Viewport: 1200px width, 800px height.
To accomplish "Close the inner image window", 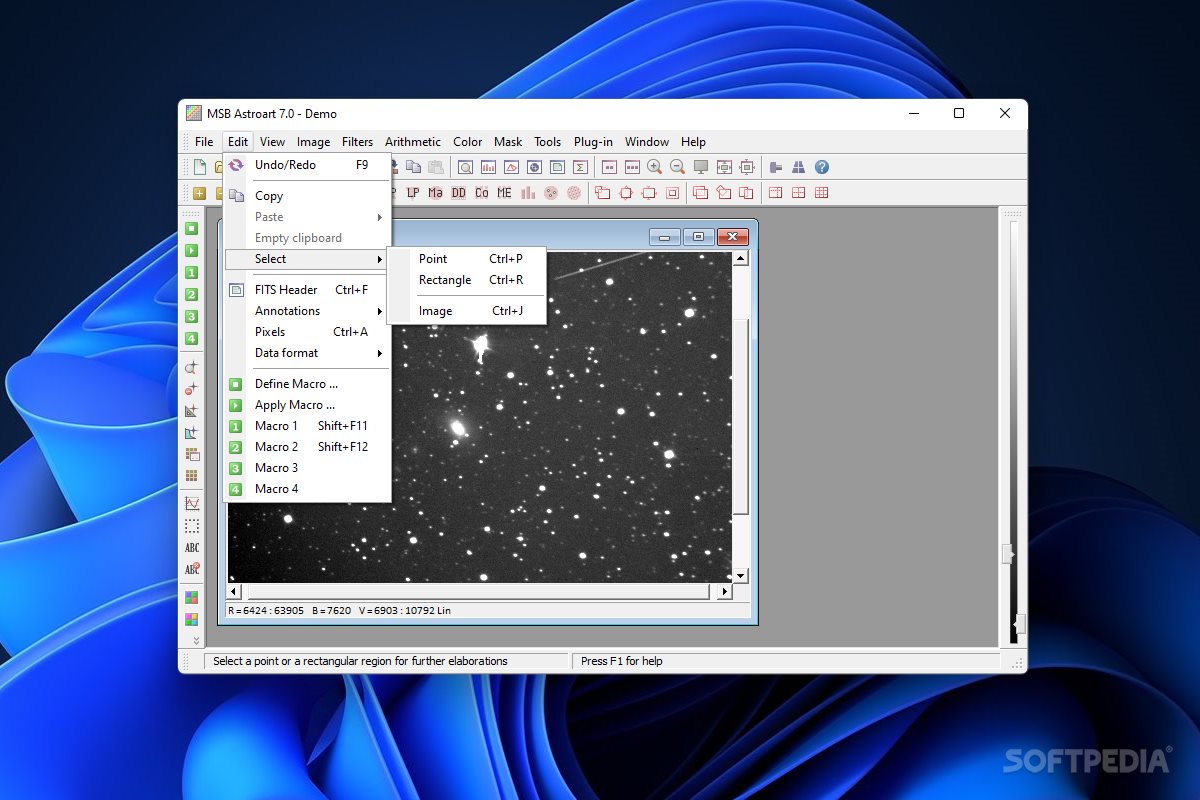I will tap(733, 237).
